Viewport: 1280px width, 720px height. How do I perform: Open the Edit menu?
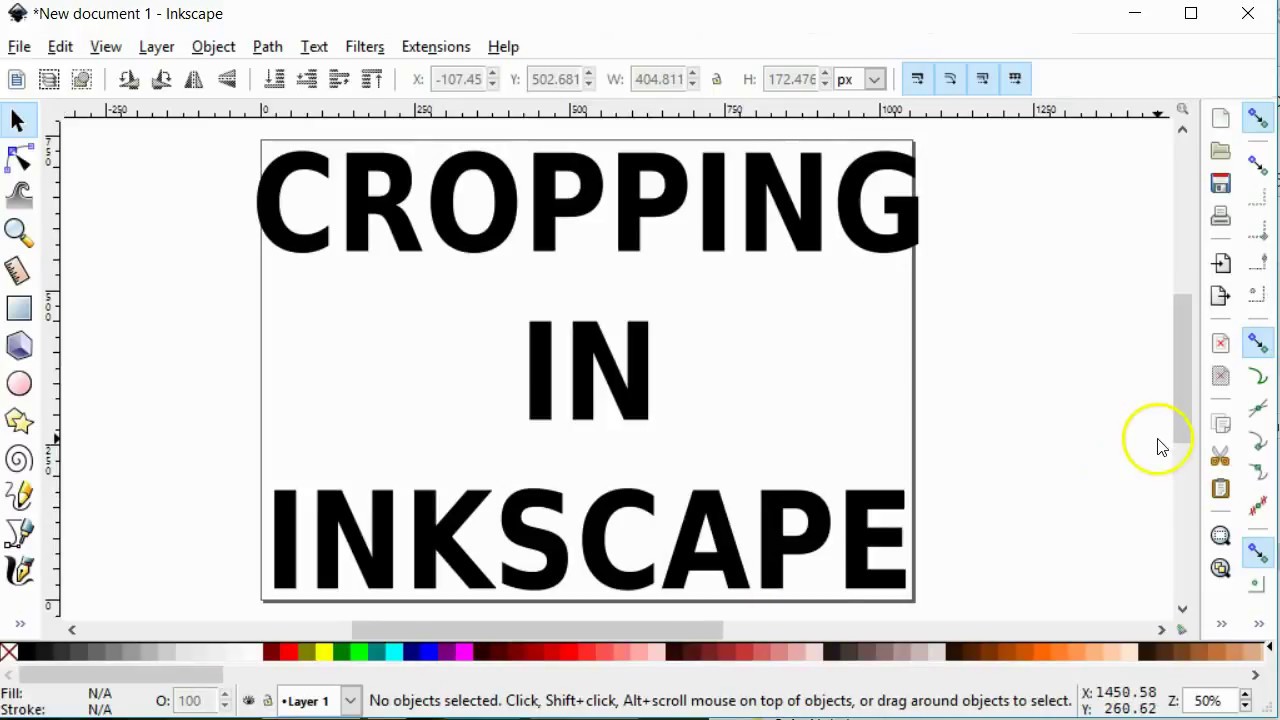pyautogui.click(x=60, y=47)
